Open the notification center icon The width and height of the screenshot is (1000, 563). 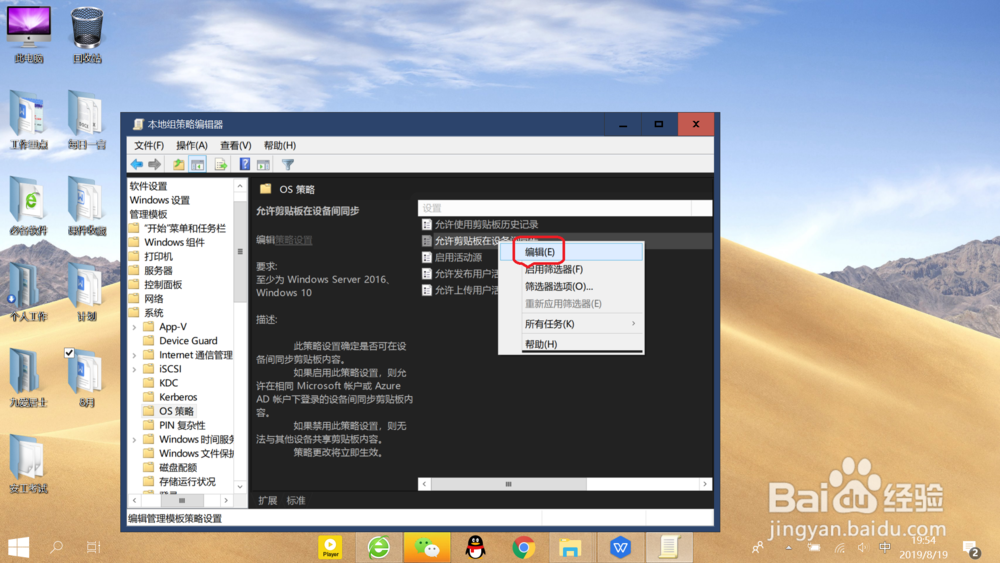click(x=972, y=548)
